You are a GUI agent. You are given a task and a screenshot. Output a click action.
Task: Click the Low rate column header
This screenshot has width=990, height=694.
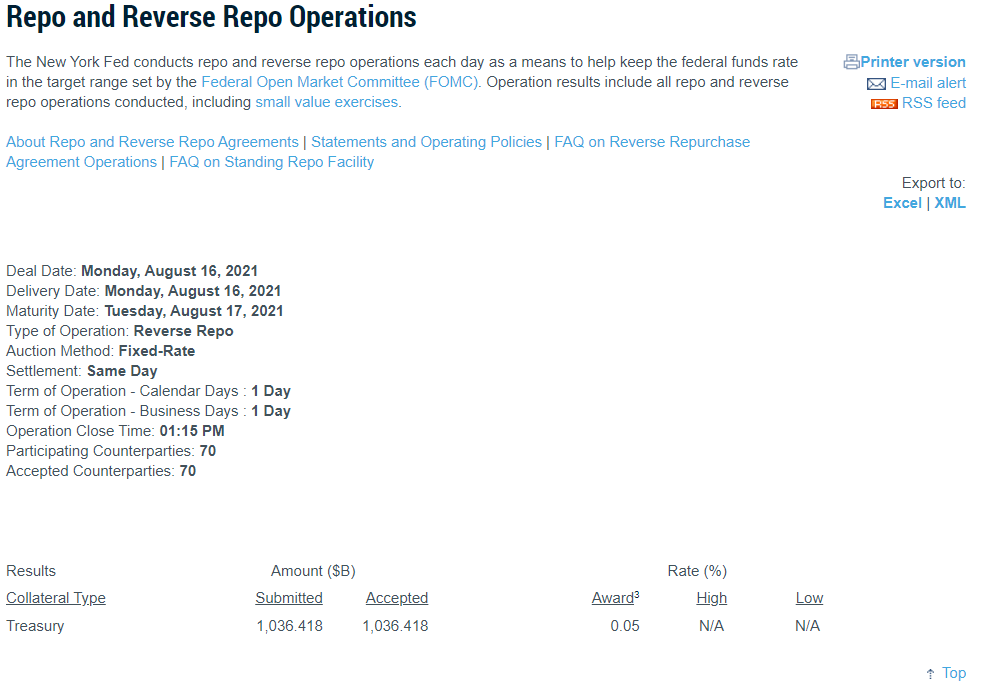click(809, 598)
